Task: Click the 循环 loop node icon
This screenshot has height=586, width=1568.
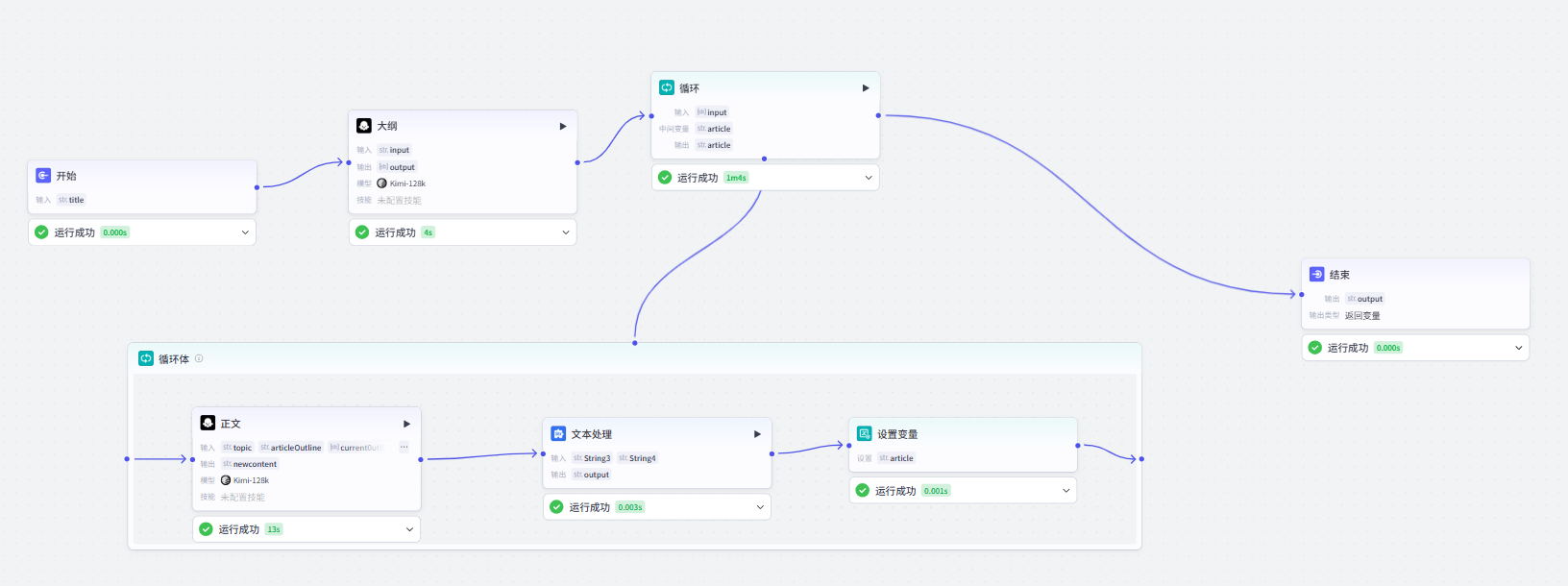Action: (667, 87)
